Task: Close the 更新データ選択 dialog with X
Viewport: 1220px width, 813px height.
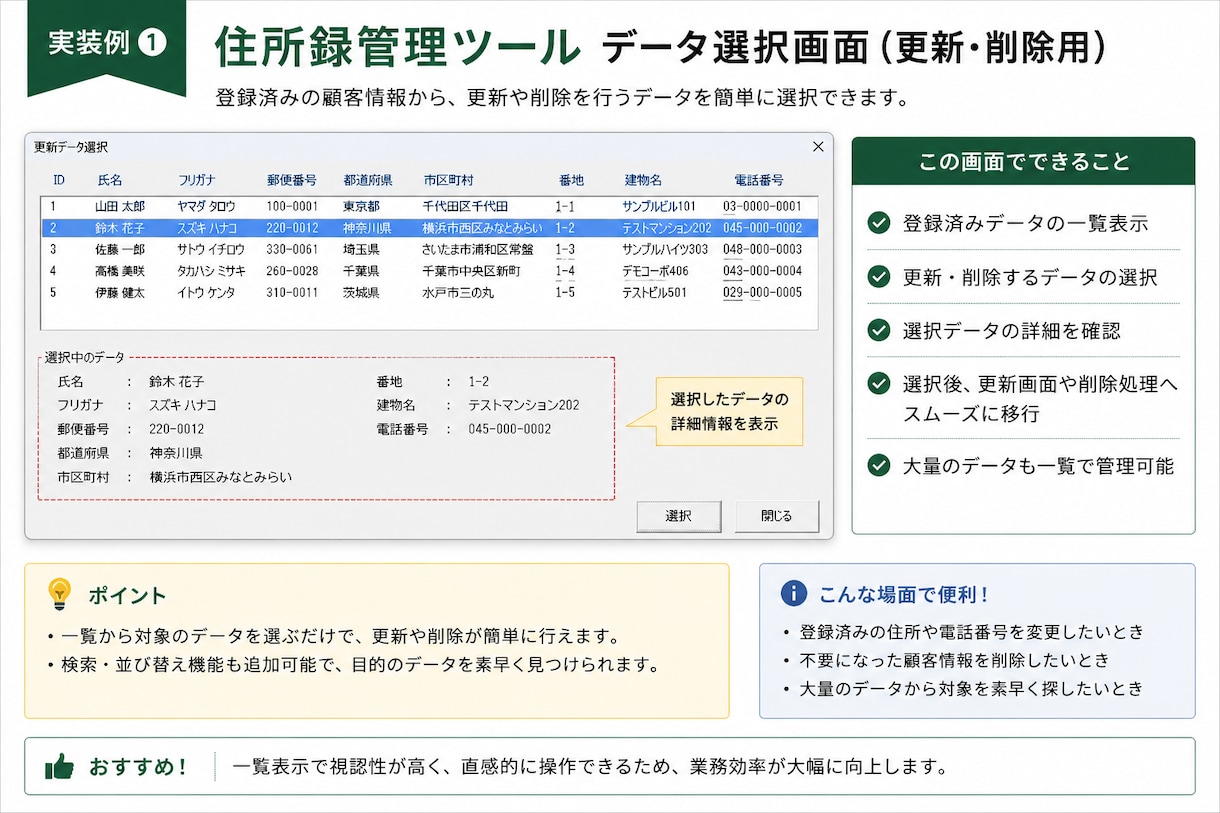Action: coord(817,147)
